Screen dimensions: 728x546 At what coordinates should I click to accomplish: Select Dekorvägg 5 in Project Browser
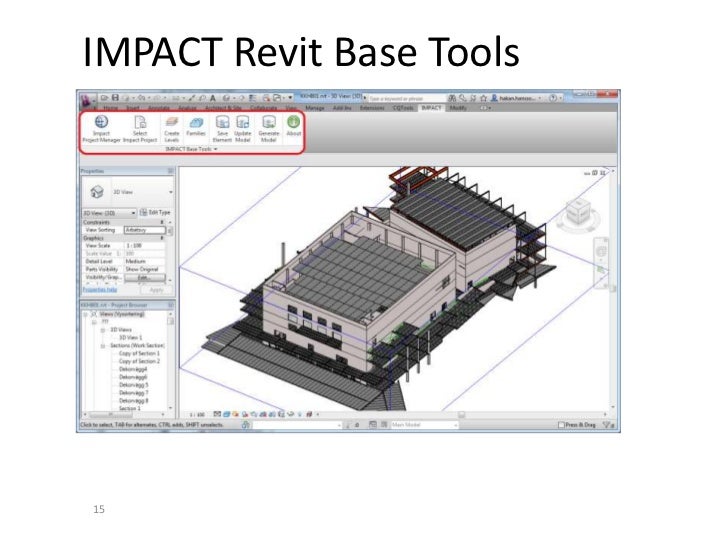click(133, 385)
